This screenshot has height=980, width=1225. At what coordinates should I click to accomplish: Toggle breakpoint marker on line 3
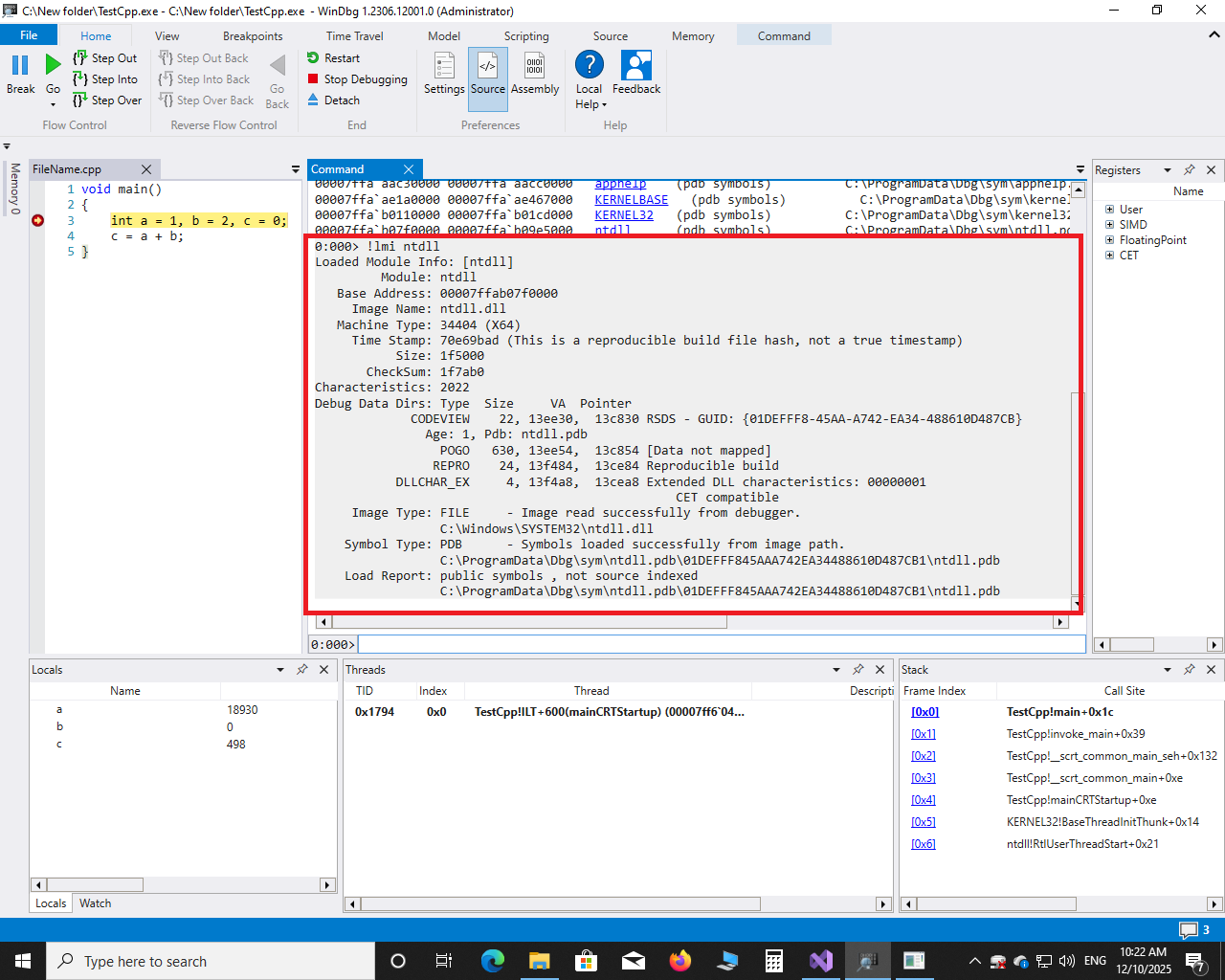[38, 221]
